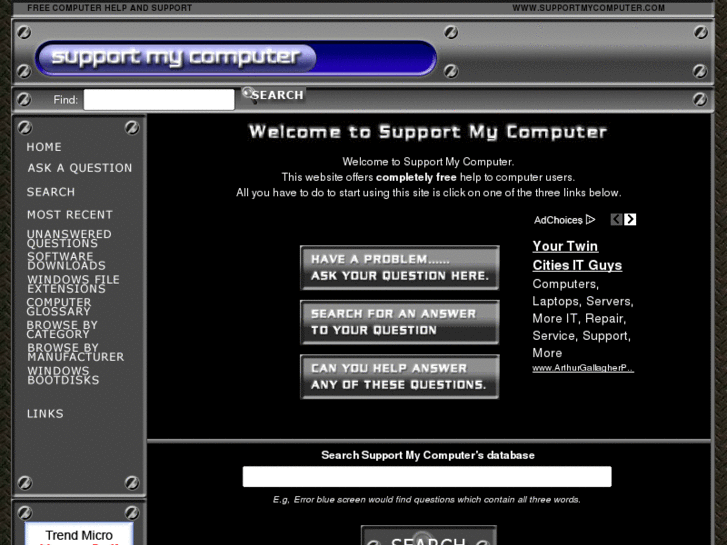Select BROWSE BY CATEGORY sidebar item
This screenshot has height=545, width=727.
click(62, 329)
